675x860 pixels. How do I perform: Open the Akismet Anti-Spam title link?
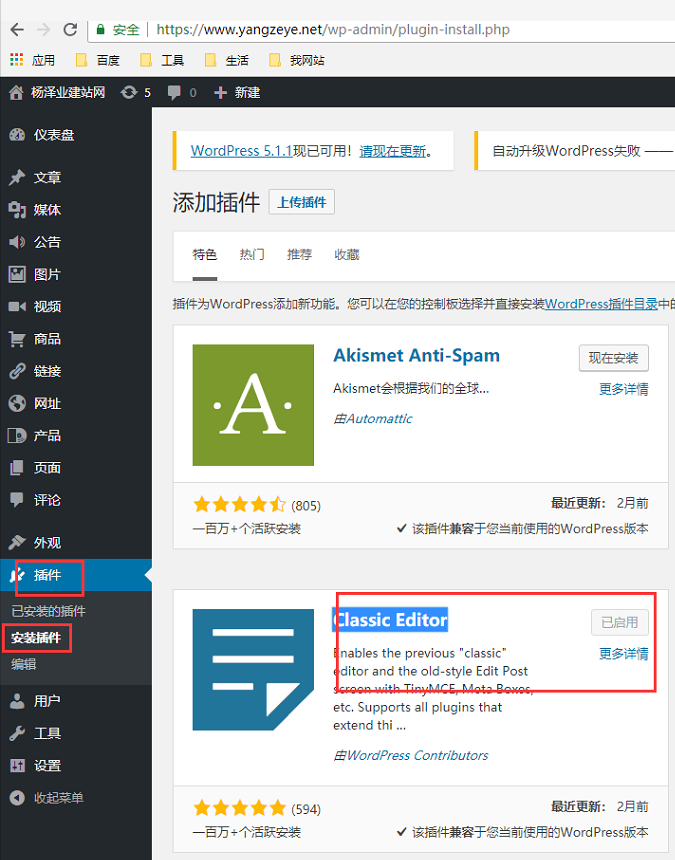(x=417, y=355)
